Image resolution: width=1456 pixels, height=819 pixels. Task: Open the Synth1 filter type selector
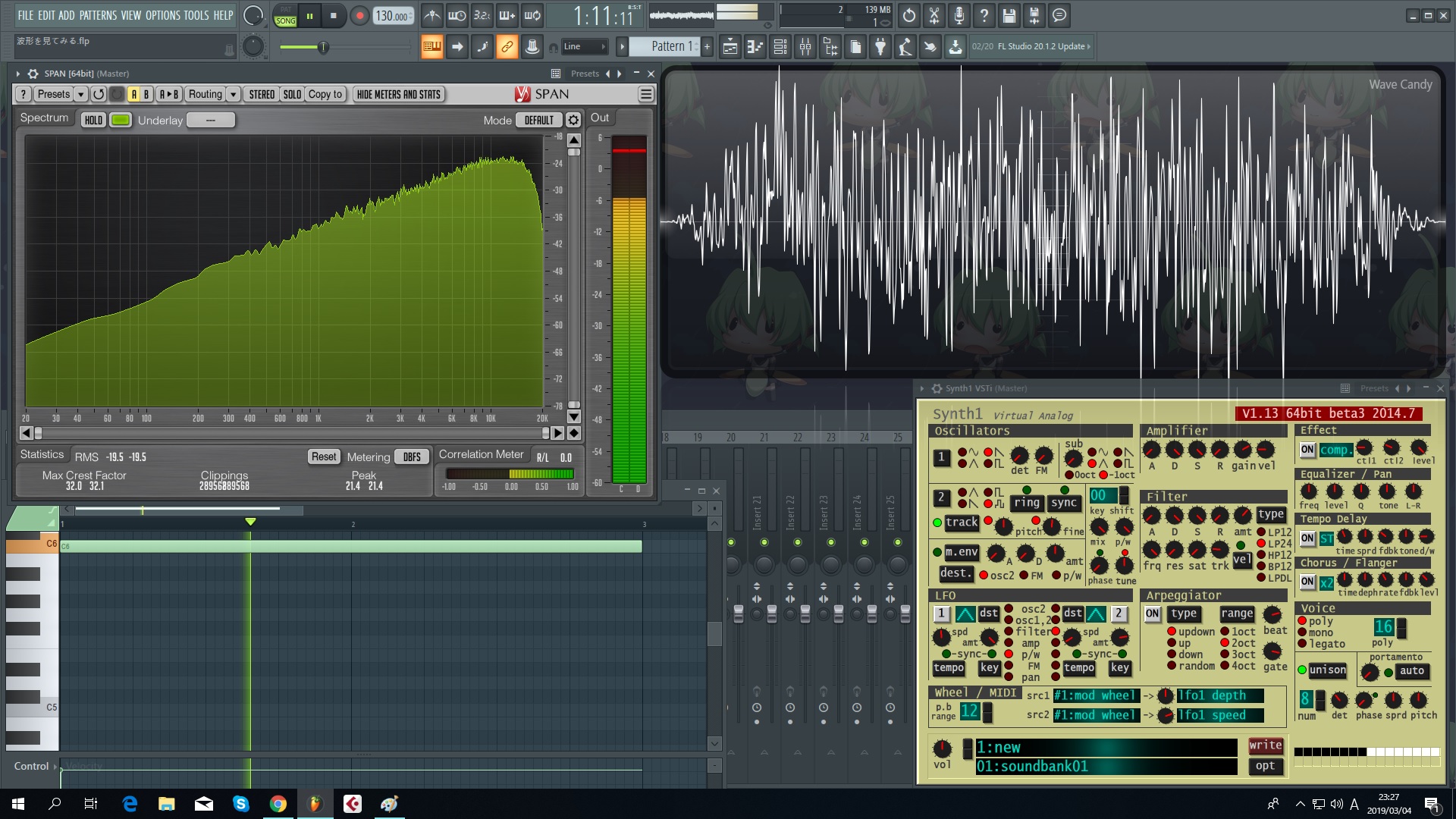1271,514
